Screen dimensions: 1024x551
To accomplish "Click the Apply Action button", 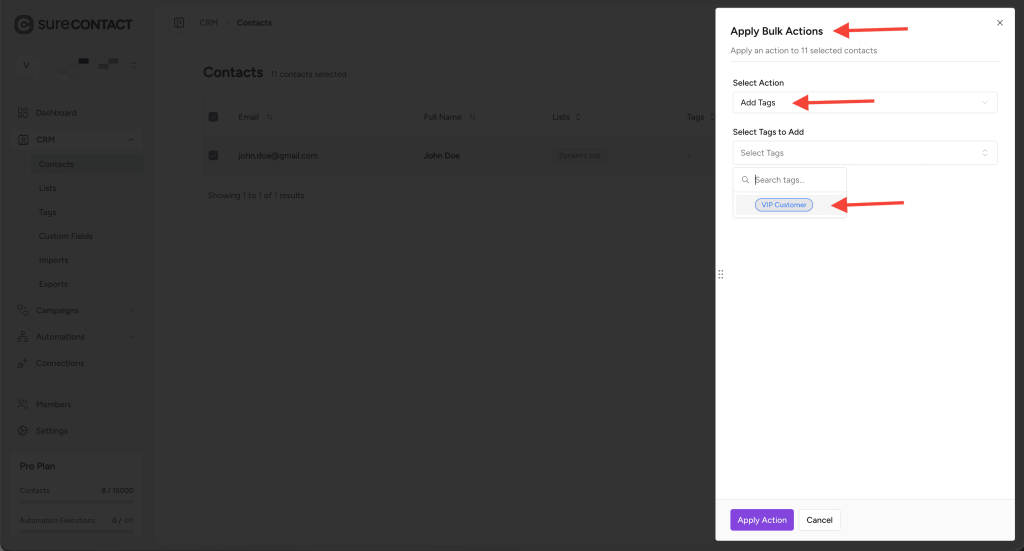I will pos(761,520).
